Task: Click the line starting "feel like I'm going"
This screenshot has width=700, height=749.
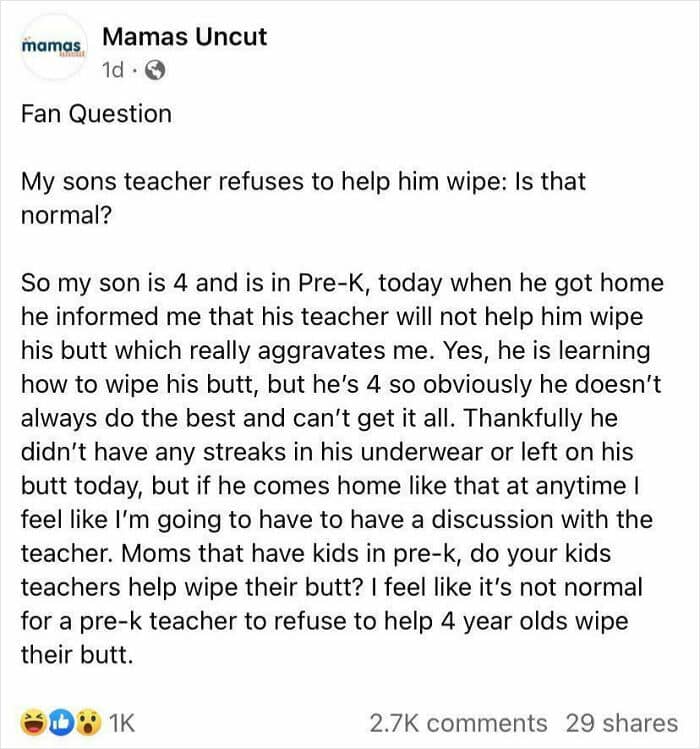Action: [x=336, y=521]
